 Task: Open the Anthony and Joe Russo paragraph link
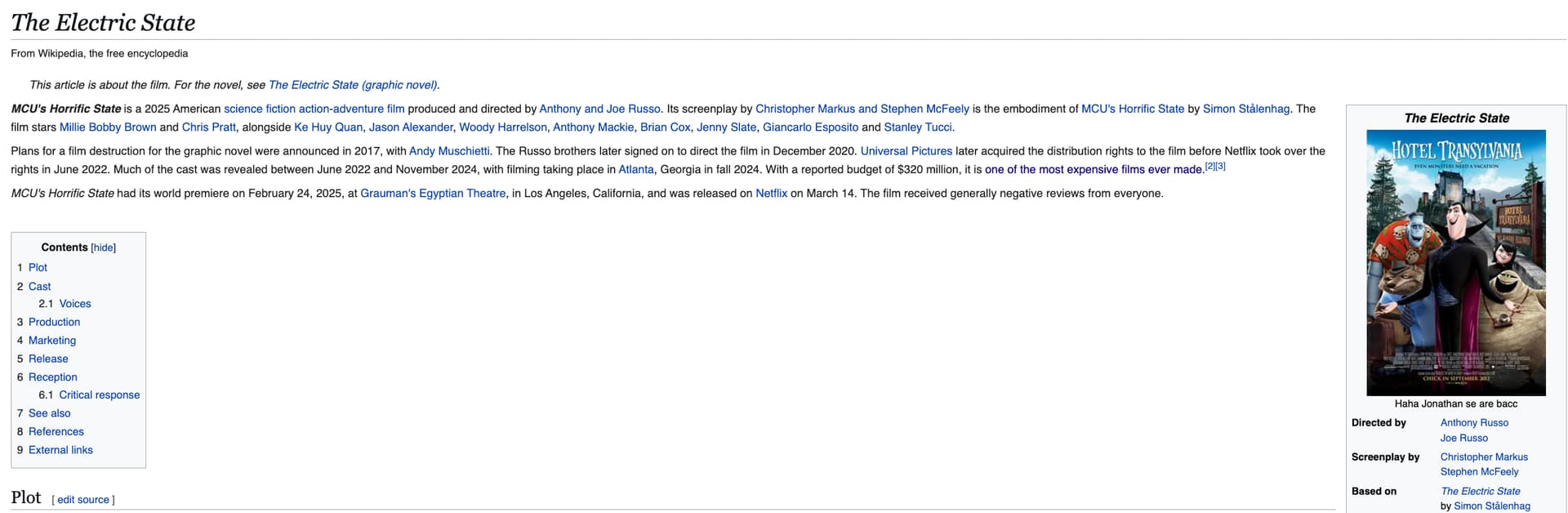point(599,109)
